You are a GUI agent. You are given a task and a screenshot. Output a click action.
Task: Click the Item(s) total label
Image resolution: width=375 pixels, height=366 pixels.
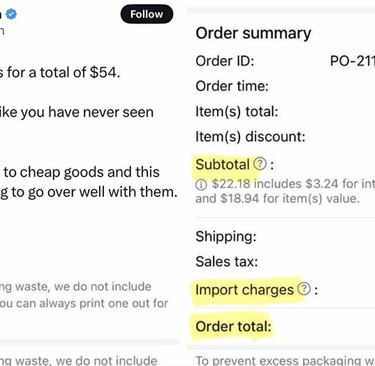pyautogui.click(x=237, y=112)
